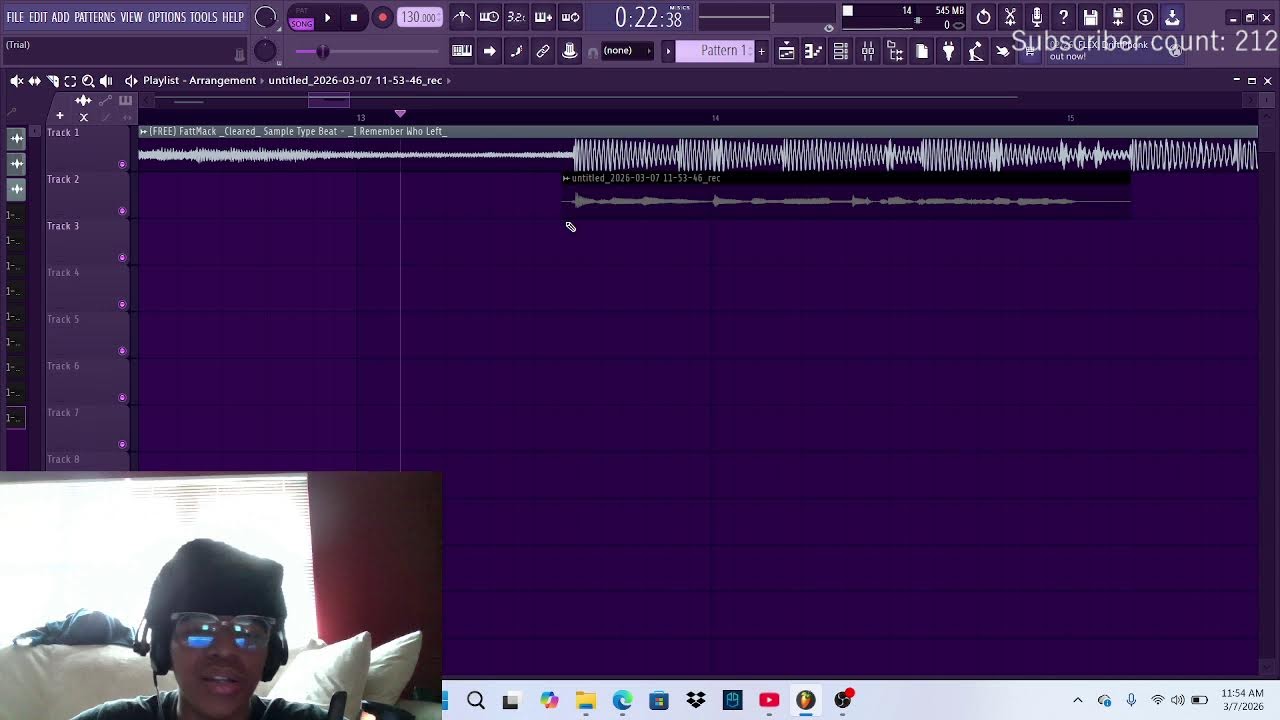Select the playlist slip tool icon
The height and width of the screenshot is (720, 1280).
[35, 80]
